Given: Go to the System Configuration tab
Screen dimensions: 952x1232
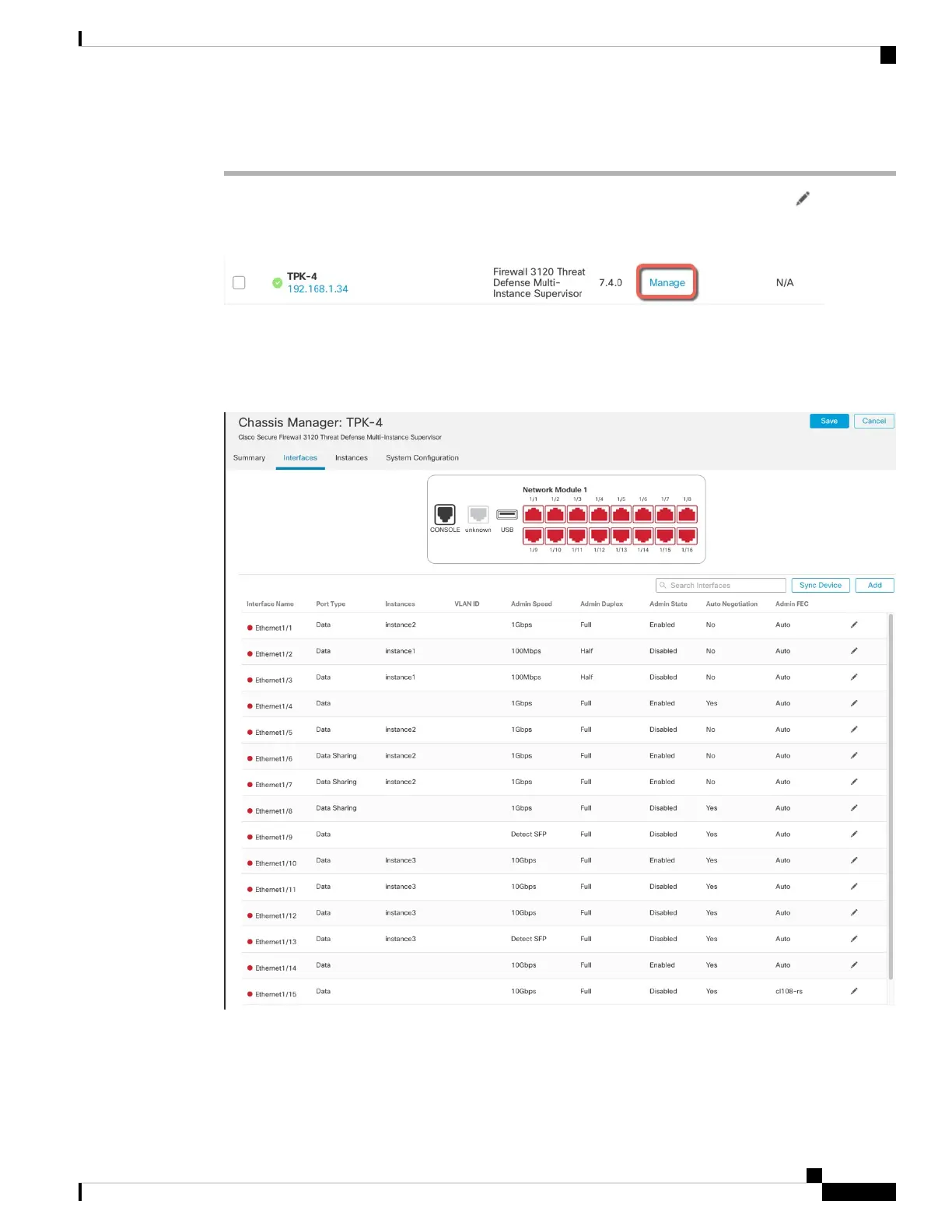Looking at the screenshot, I should click(x=422, y=458).
